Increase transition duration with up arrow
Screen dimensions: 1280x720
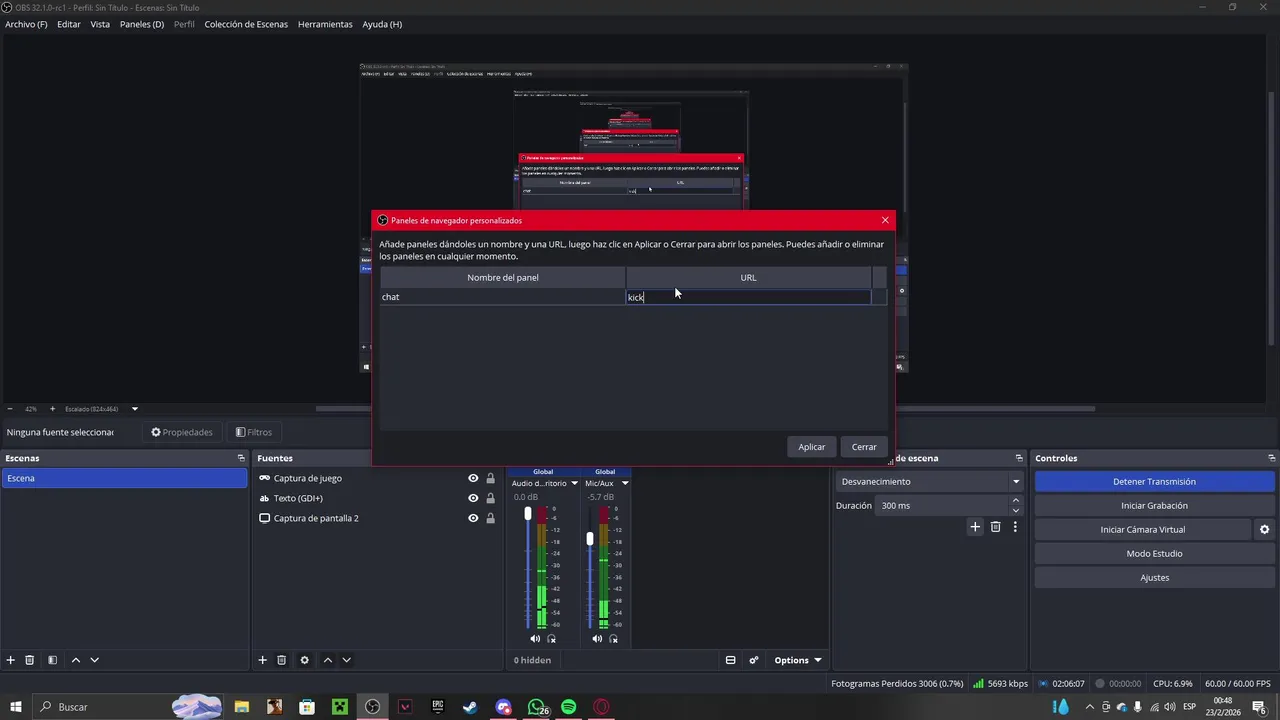pos(1016,501)
